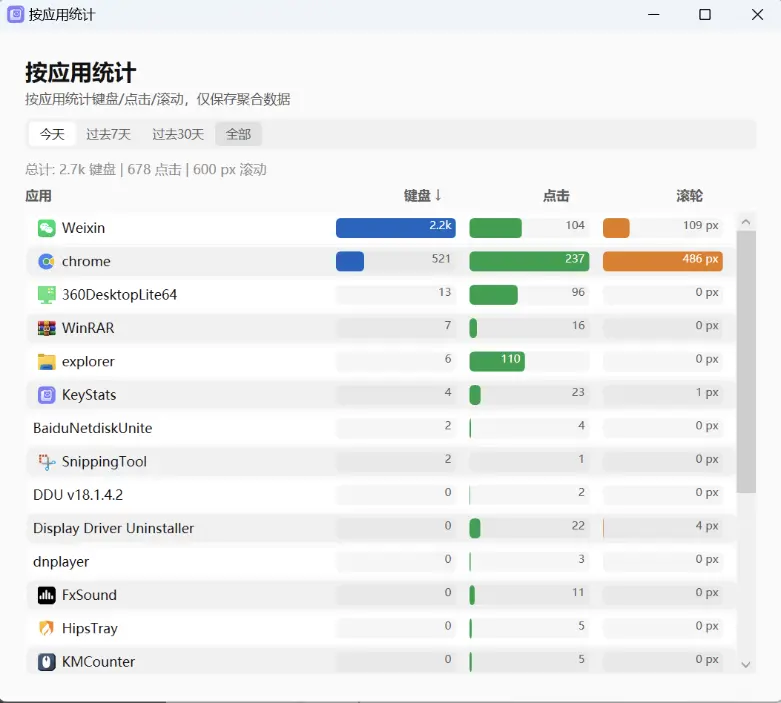
Task: Click the WinRAR app icon
Action: [x=46, y=328]
